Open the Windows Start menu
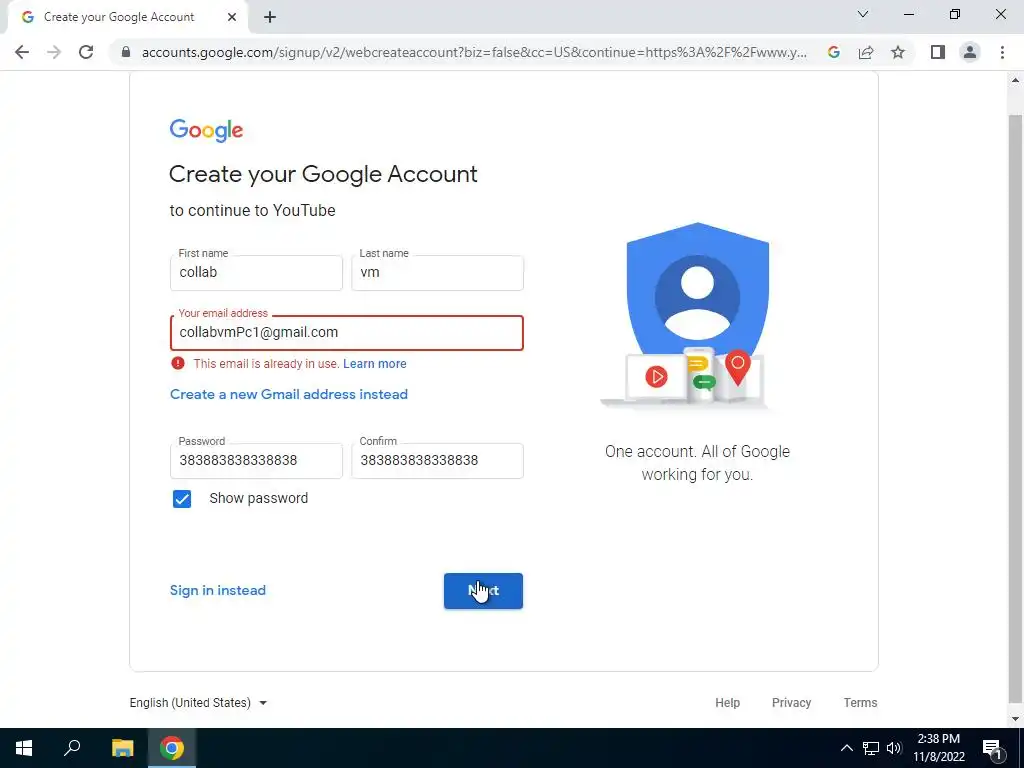The height and width of the screenshot is (768, 1024). [x=24, y=748]
